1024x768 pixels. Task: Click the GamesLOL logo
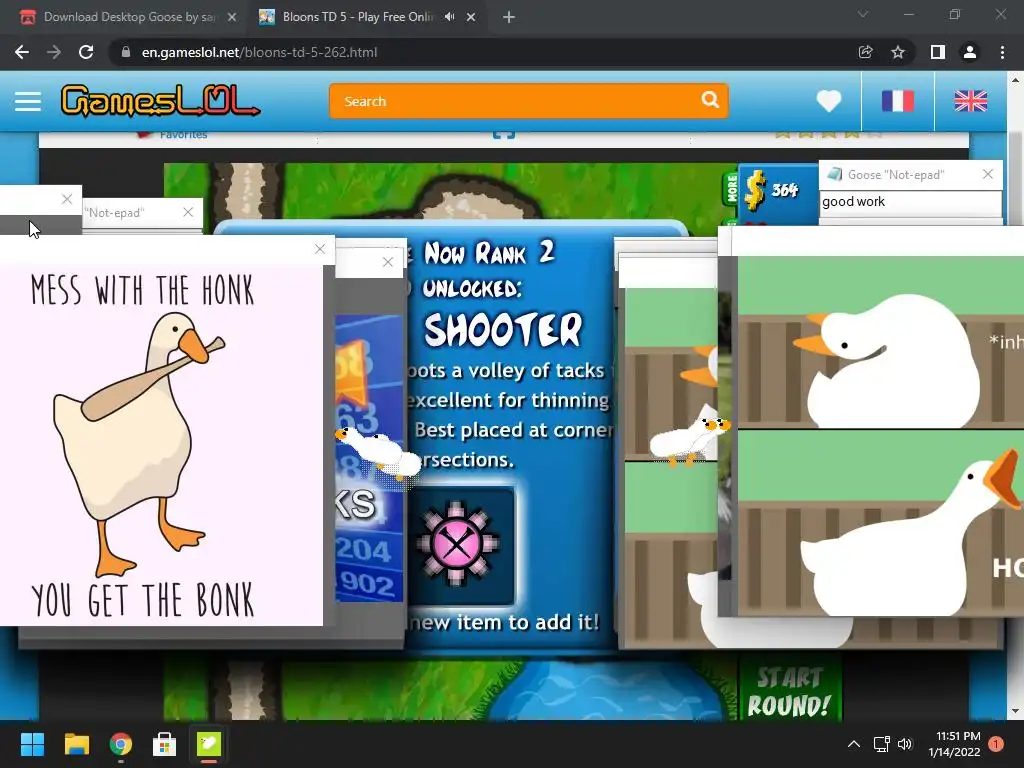[x=161, y=101]
